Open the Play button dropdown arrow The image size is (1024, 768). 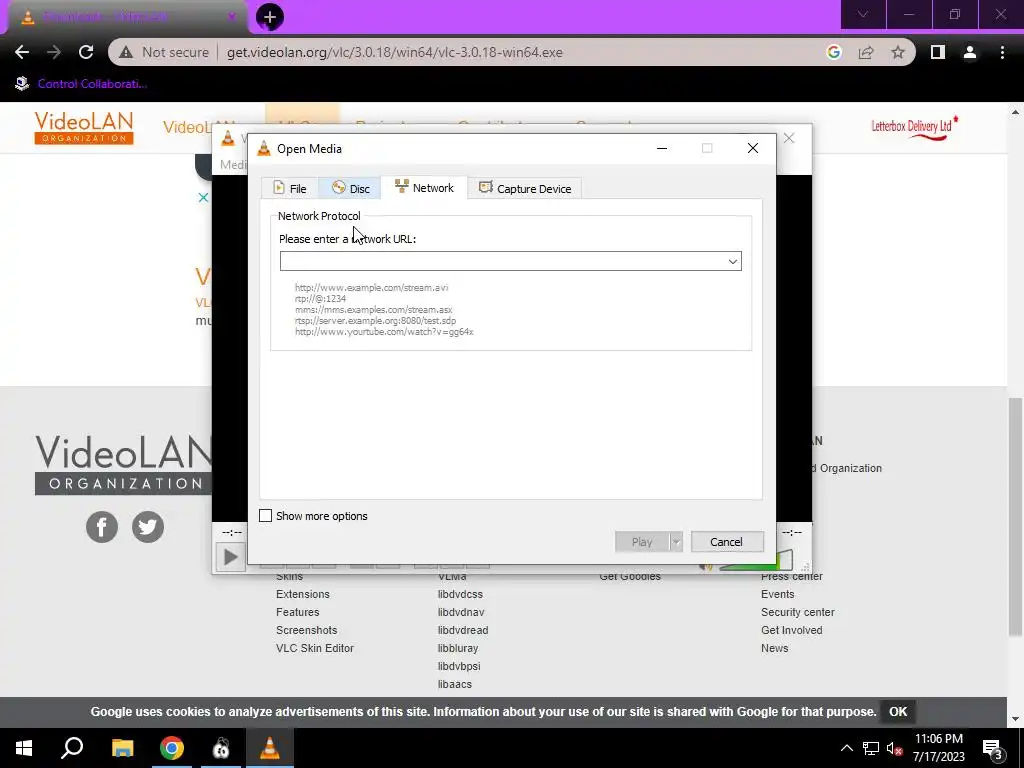click(x=677, y=541)
